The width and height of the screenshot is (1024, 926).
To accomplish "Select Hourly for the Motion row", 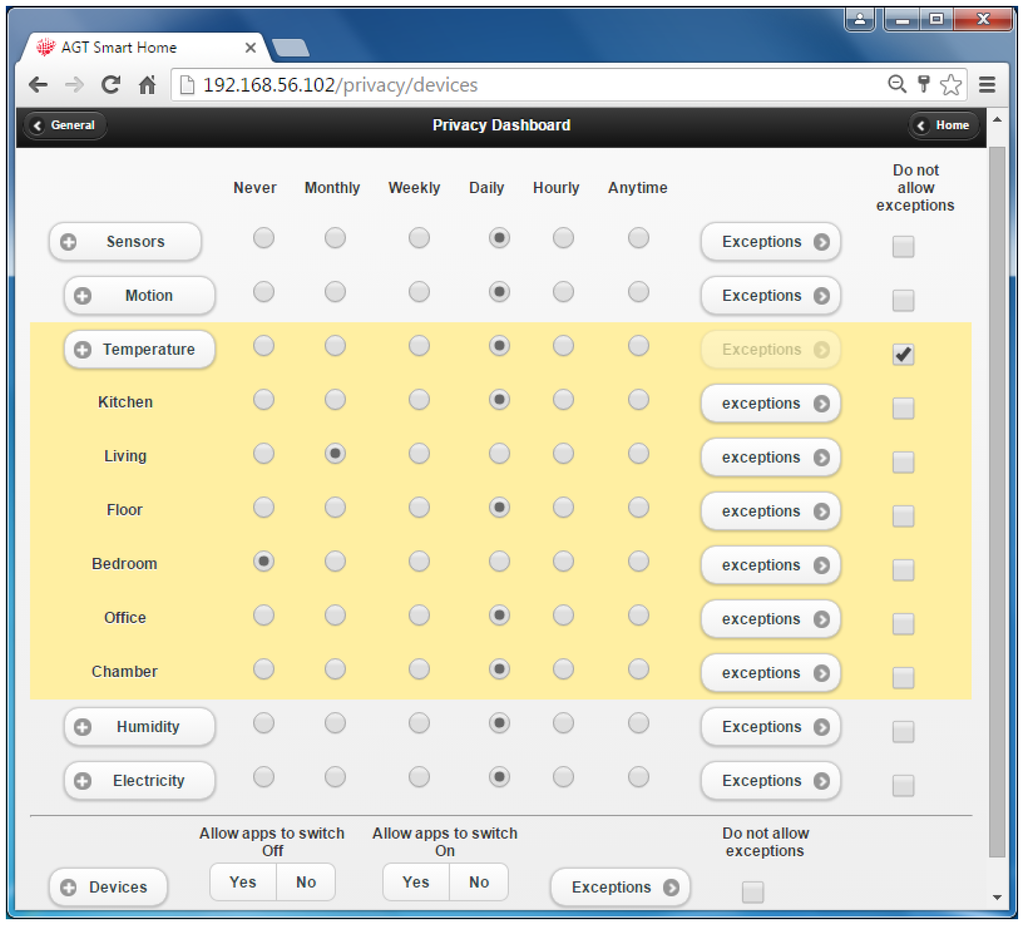I will point(563,292).
